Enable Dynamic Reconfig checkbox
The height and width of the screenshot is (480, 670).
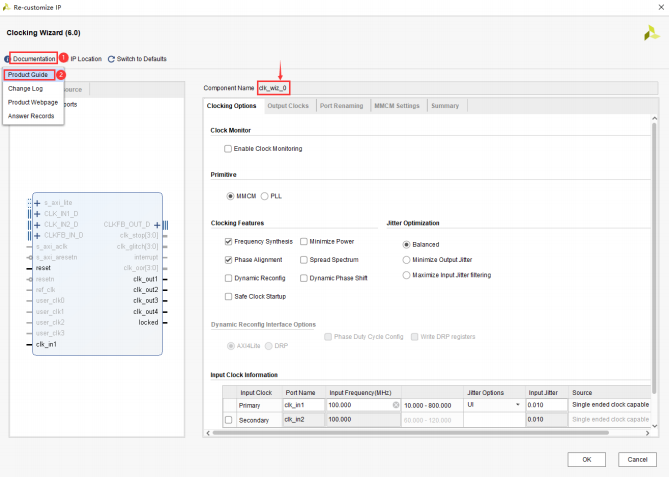point(229,278)
